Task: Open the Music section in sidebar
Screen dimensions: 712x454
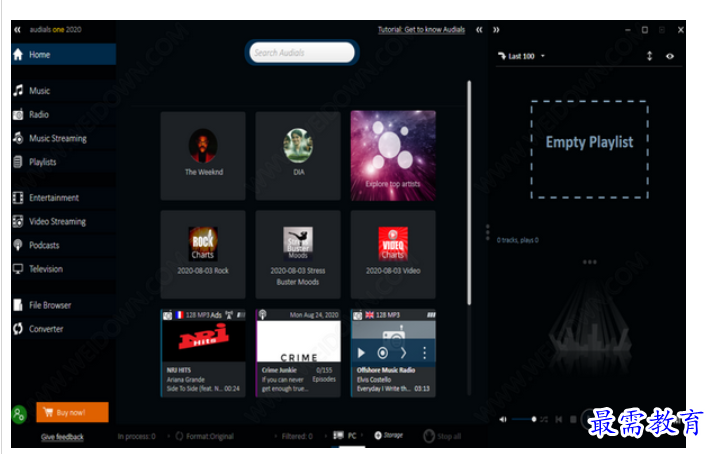Action: coord(64,91)
